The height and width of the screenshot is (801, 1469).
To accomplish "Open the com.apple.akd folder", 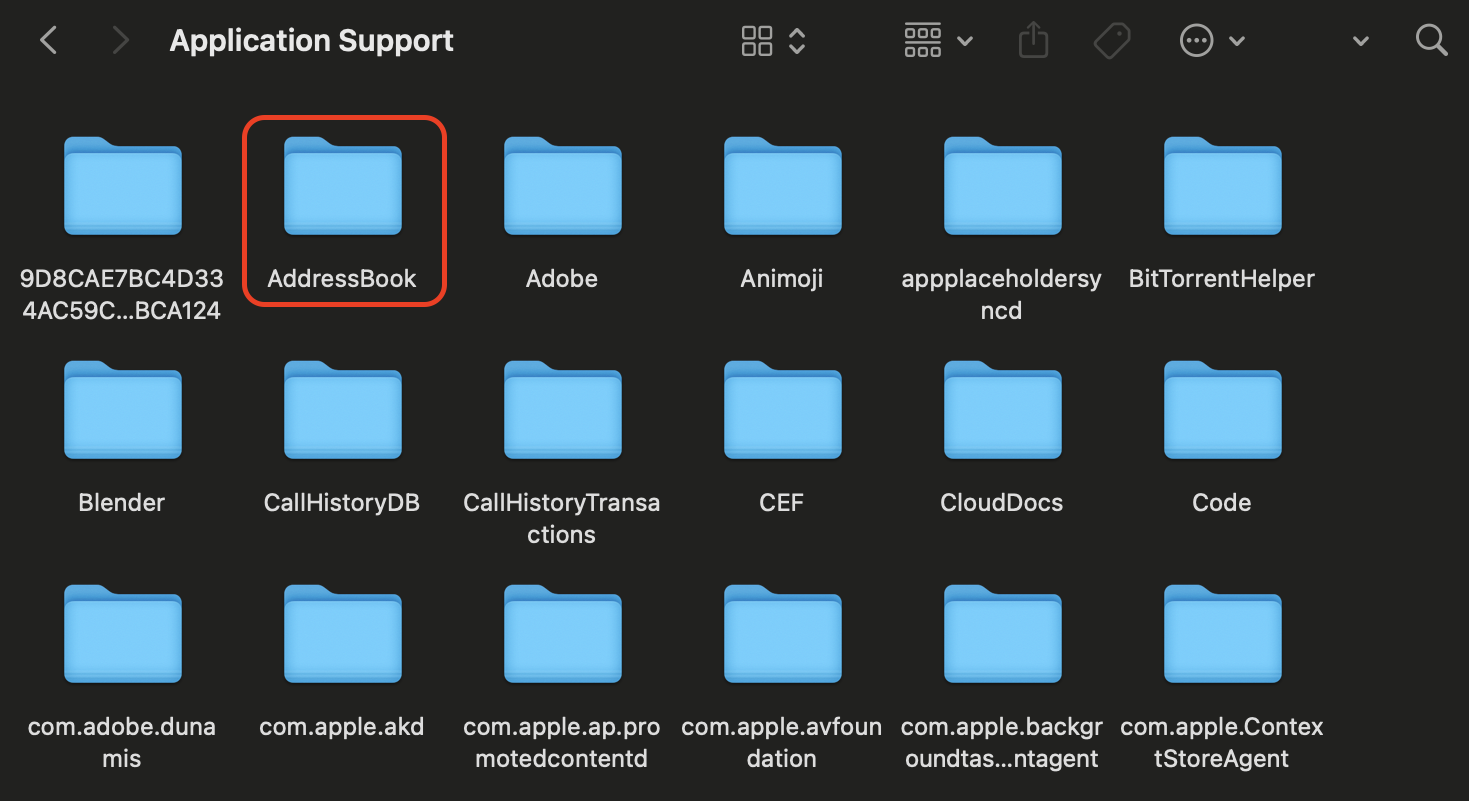I will [341, 634].
